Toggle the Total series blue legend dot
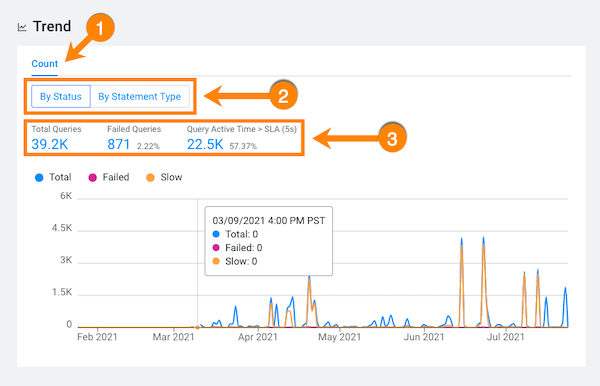The height and width of the screenshot is (386, 600). (39, 178)
